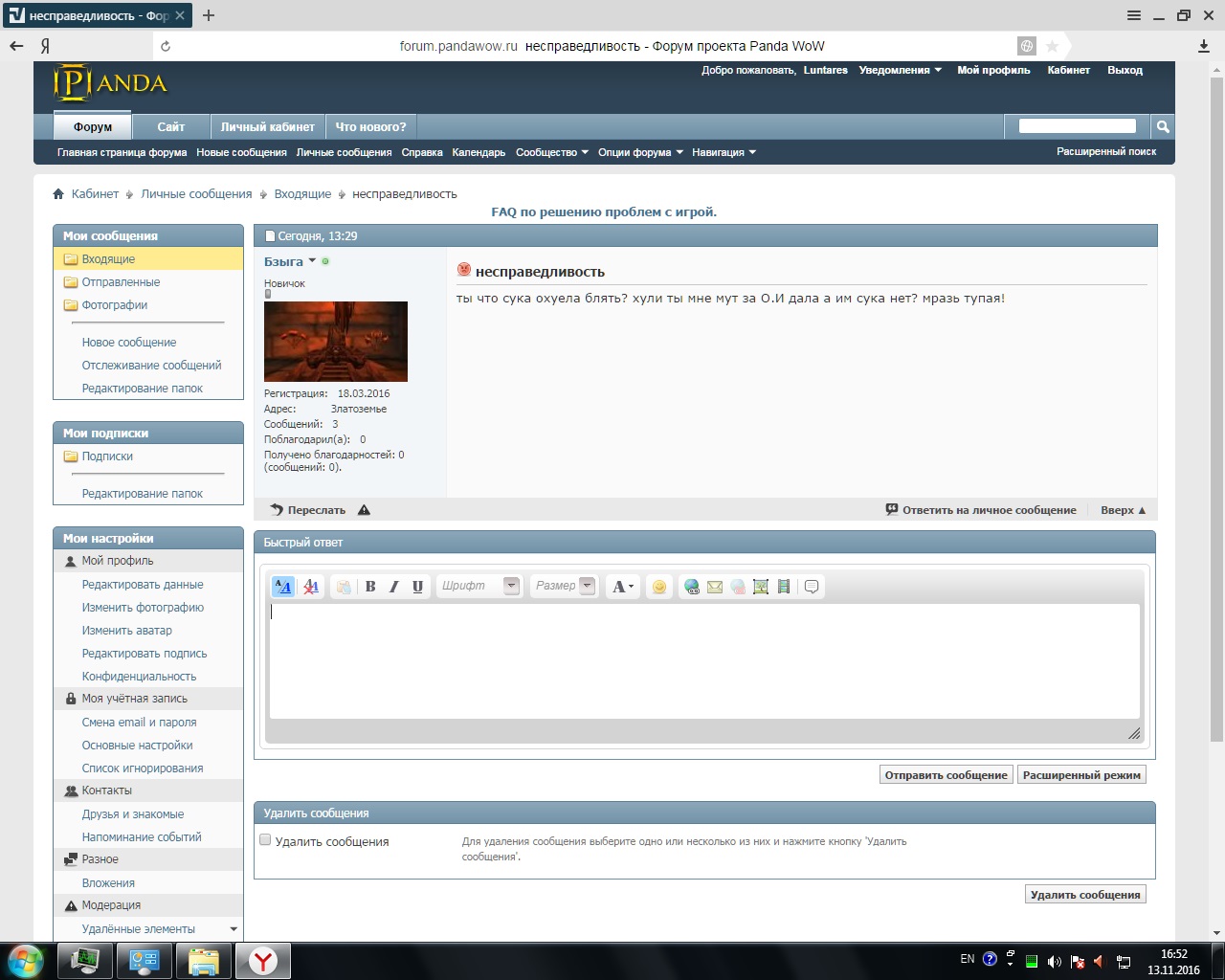The image size is (1225, 980).
Task: Open Список игнорирования in settings
Action: click(x=143, y=768)
